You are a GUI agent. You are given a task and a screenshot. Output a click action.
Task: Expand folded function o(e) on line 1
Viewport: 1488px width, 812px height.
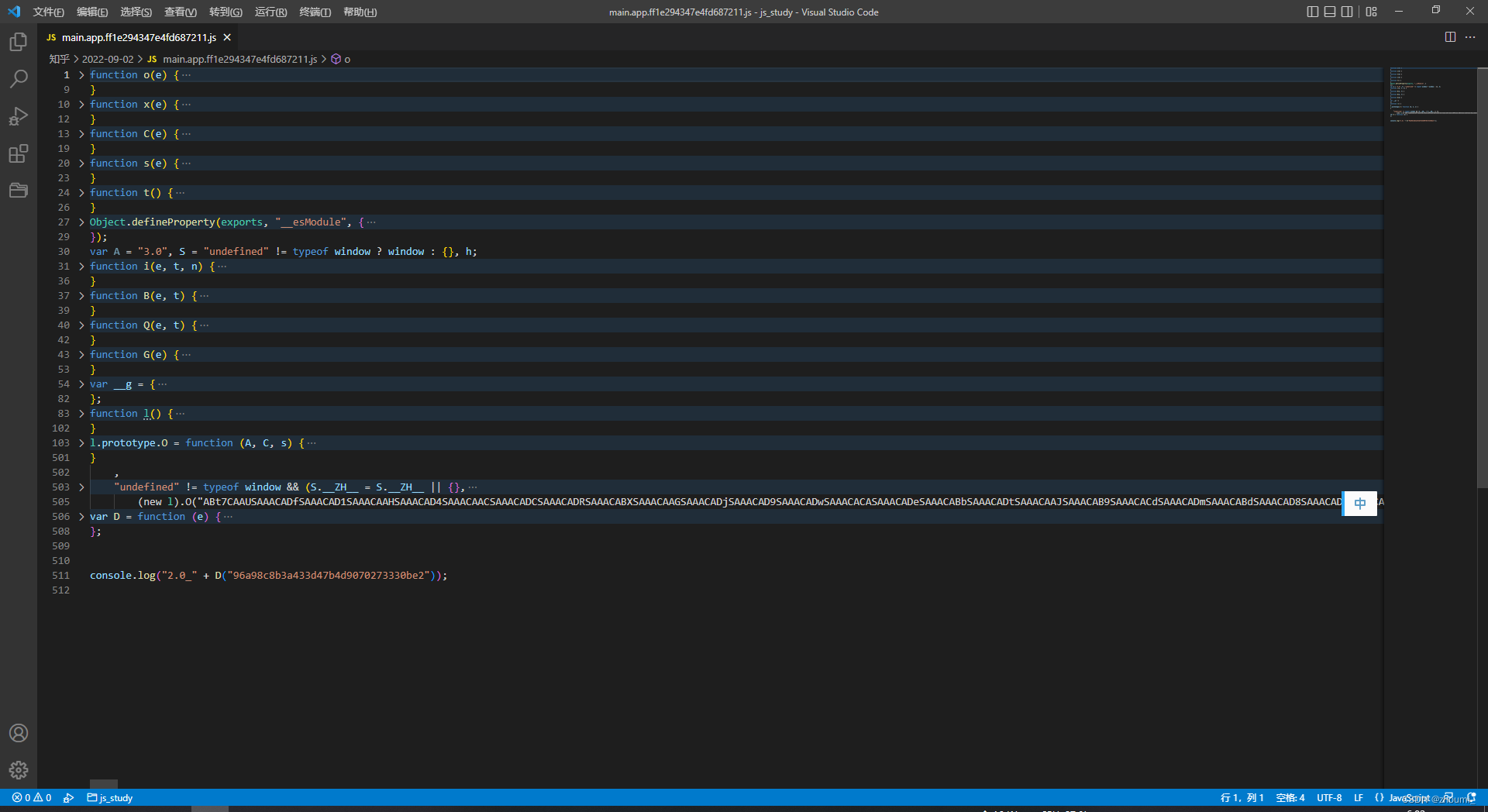(81, 75)
